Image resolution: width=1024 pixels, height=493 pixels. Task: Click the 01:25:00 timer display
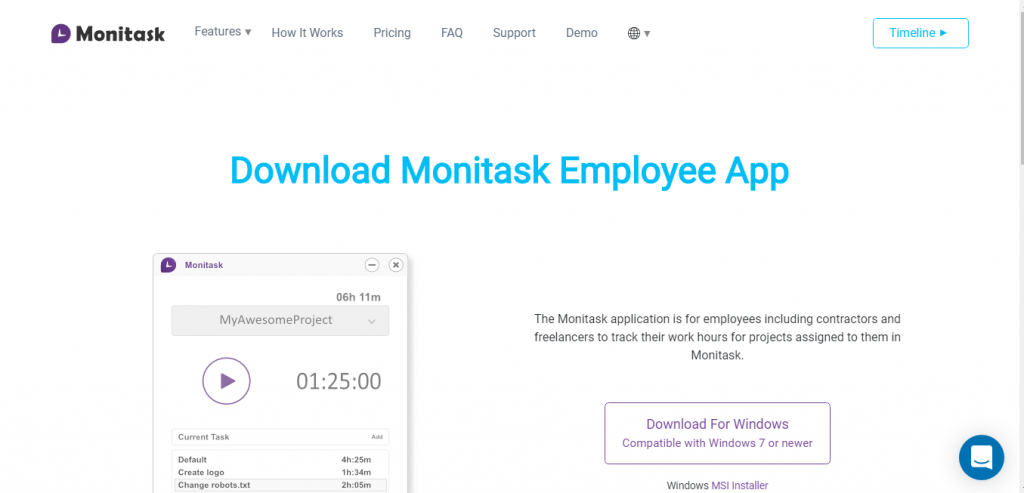point(338,381)
